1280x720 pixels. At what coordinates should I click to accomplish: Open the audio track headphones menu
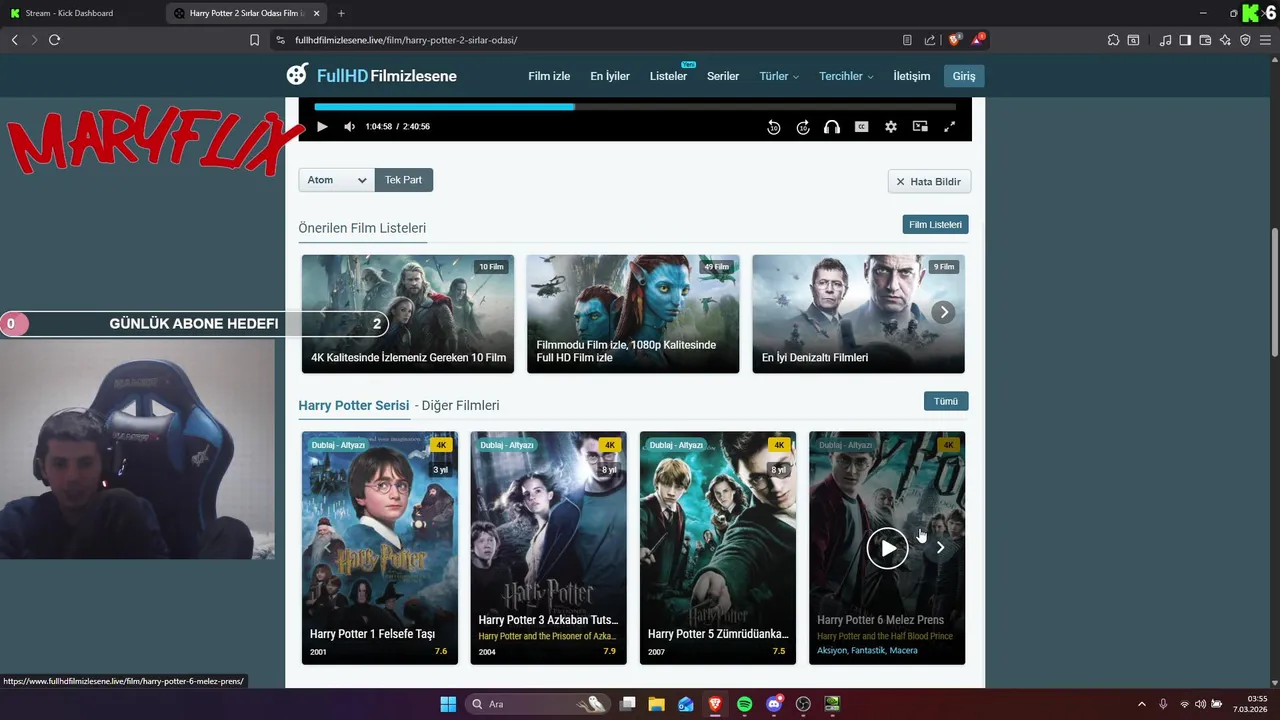(832, 127)
